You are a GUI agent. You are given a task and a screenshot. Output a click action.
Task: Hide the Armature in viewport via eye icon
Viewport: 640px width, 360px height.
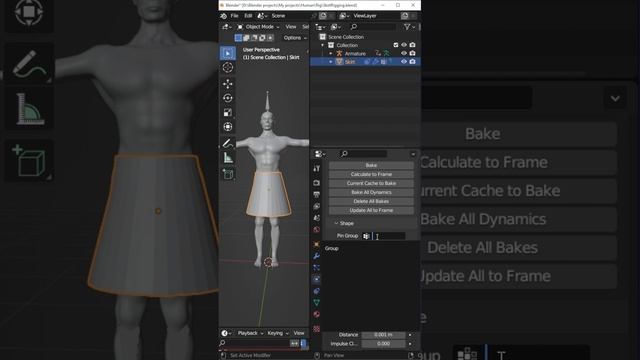[x=404, y=53]
